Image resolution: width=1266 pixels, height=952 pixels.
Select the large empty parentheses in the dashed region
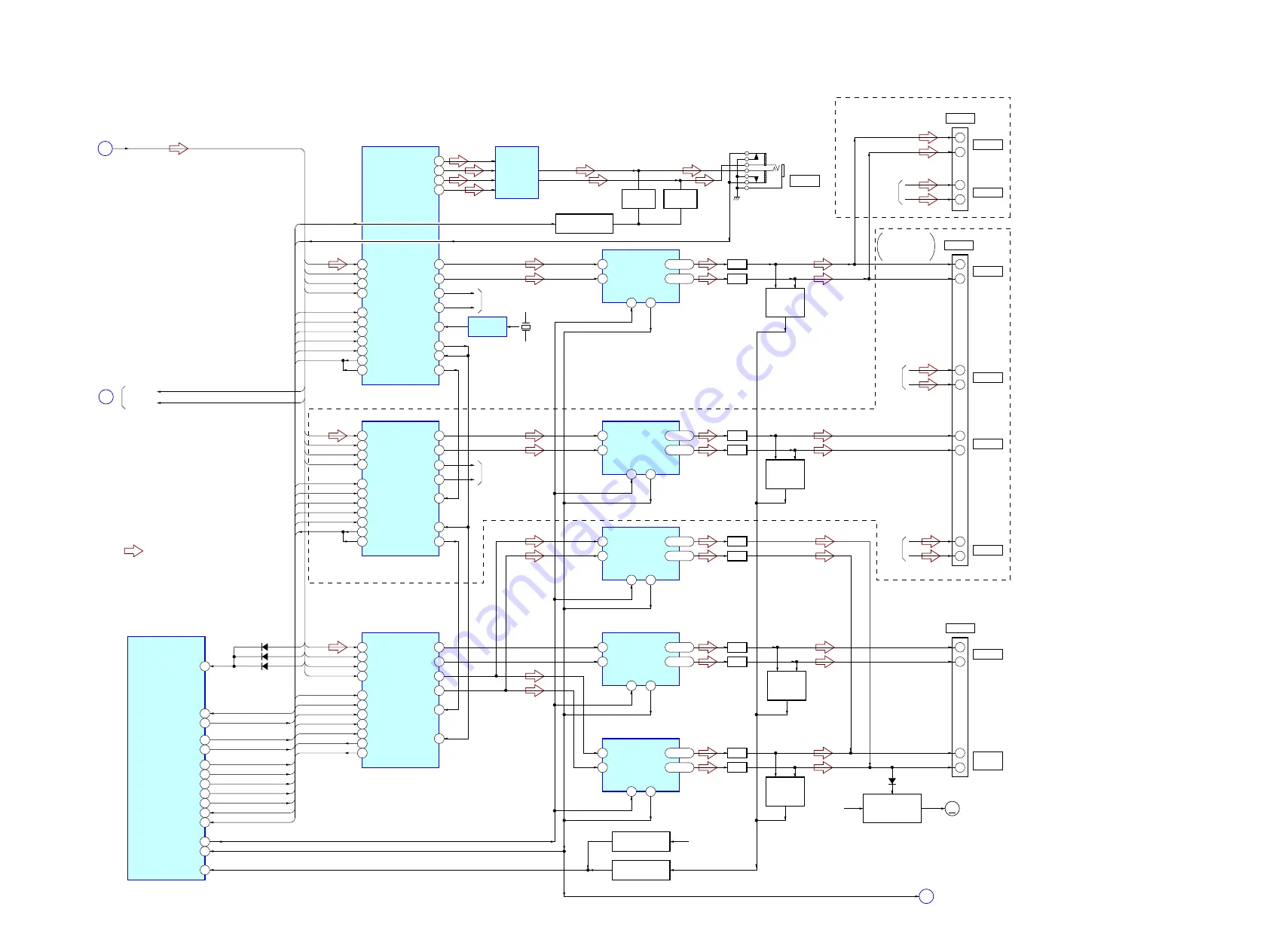pyautogui.click(x=907, y=246)
